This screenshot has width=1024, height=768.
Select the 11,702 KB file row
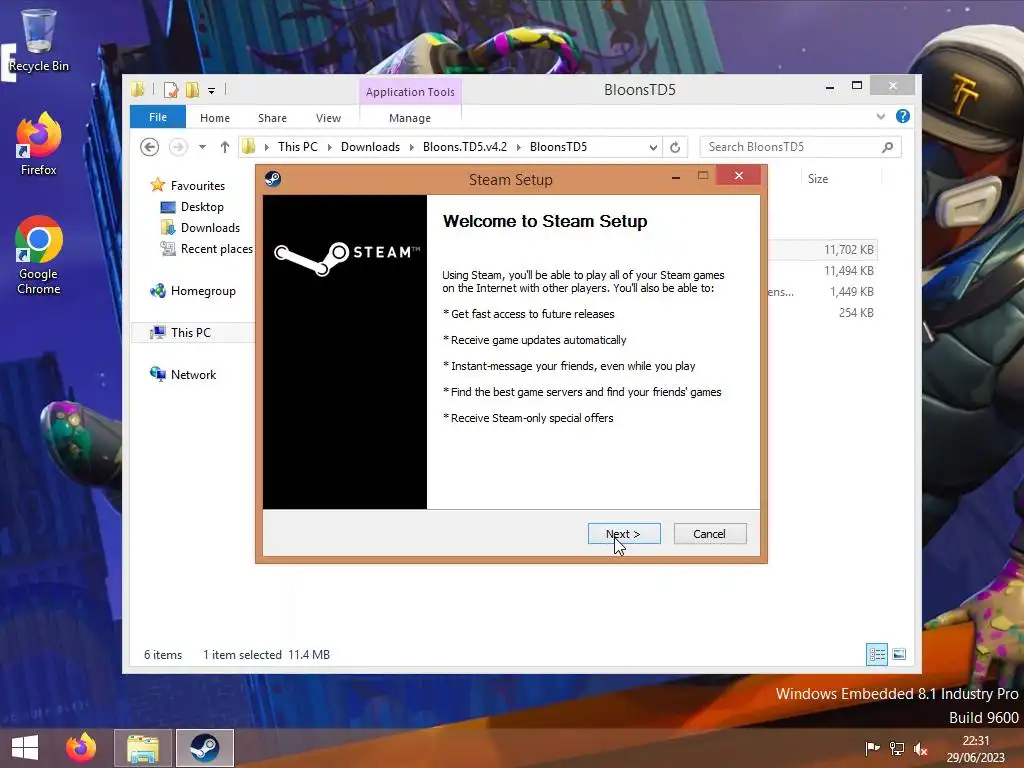pos(822,249)
